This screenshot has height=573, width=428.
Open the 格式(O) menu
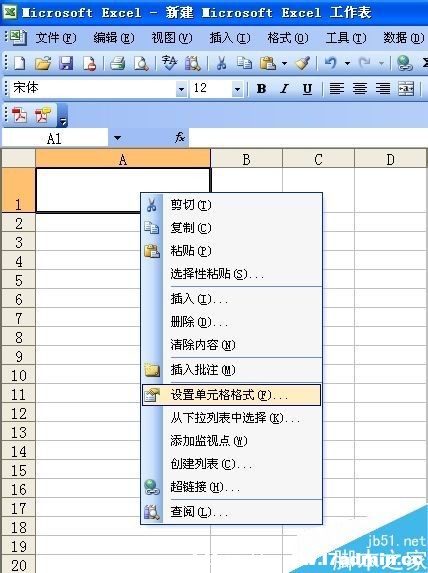click(287, 38)
